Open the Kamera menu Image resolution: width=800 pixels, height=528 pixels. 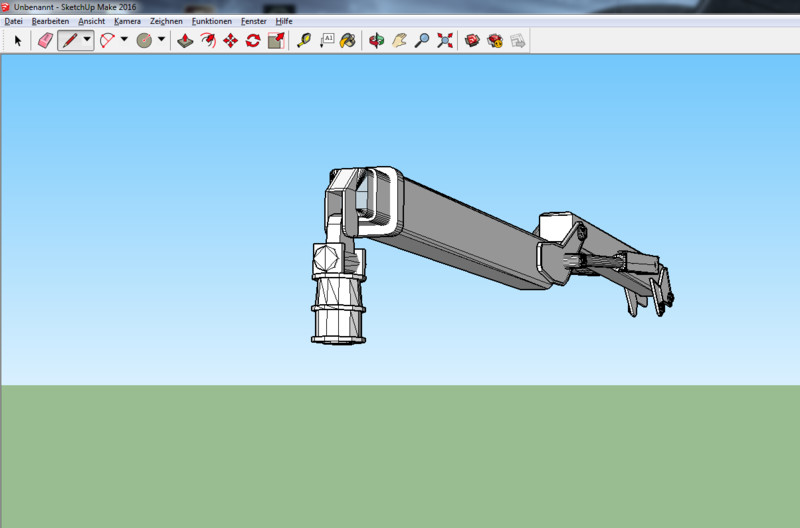pos(127,21)
